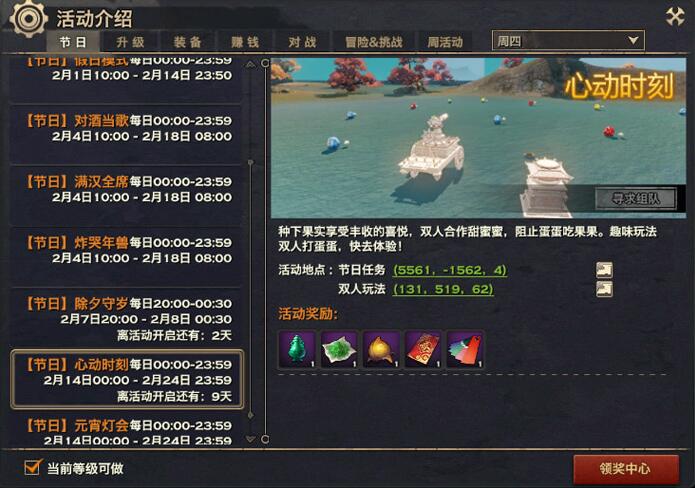
Task: Click the green leaf cloth reward icon
Action: 339,349
